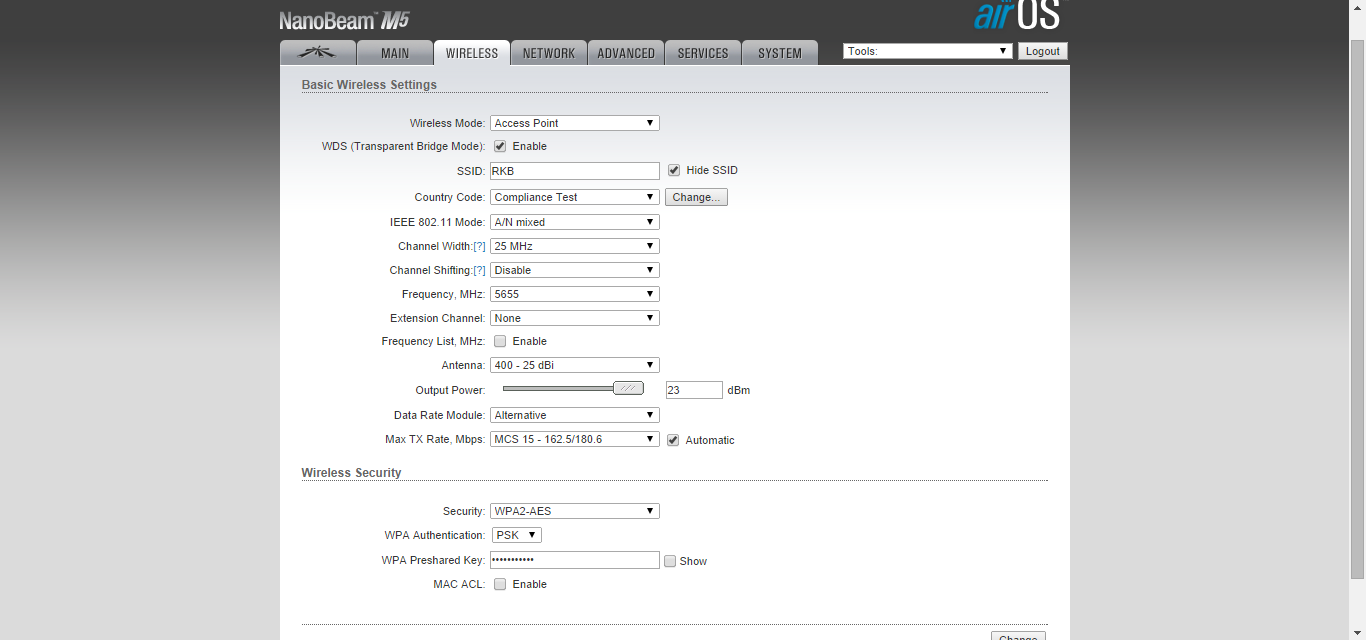Open the Tools dropdown menu
This screenshot has width=1366, height=640.
coord(927,51)
